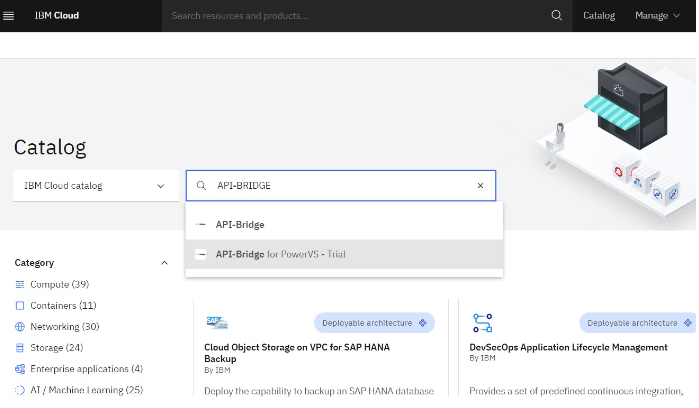Click the Category heading label
The width and height of the screenshot is (699, 408).
pyautogui.click(x=34, y=263)
